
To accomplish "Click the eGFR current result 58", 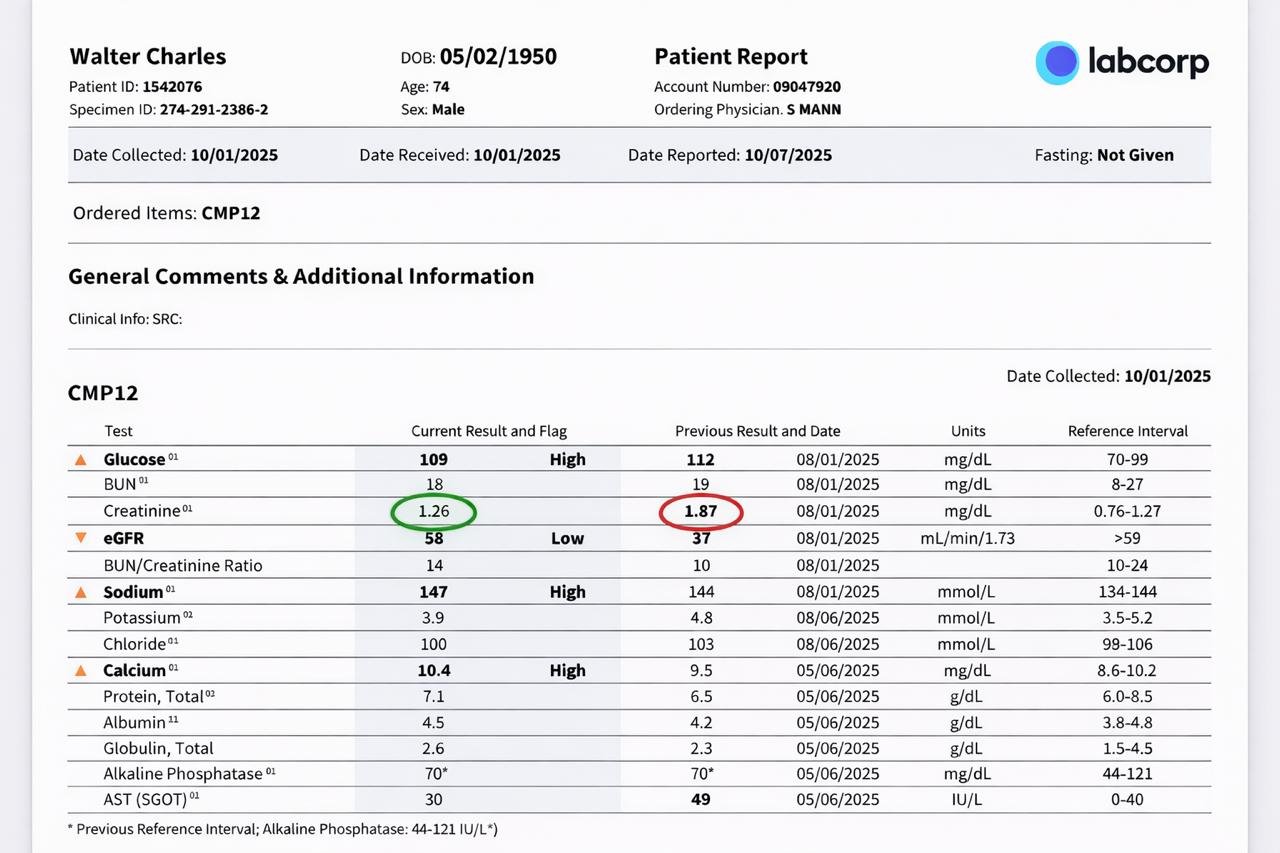I will coord(433,538).
